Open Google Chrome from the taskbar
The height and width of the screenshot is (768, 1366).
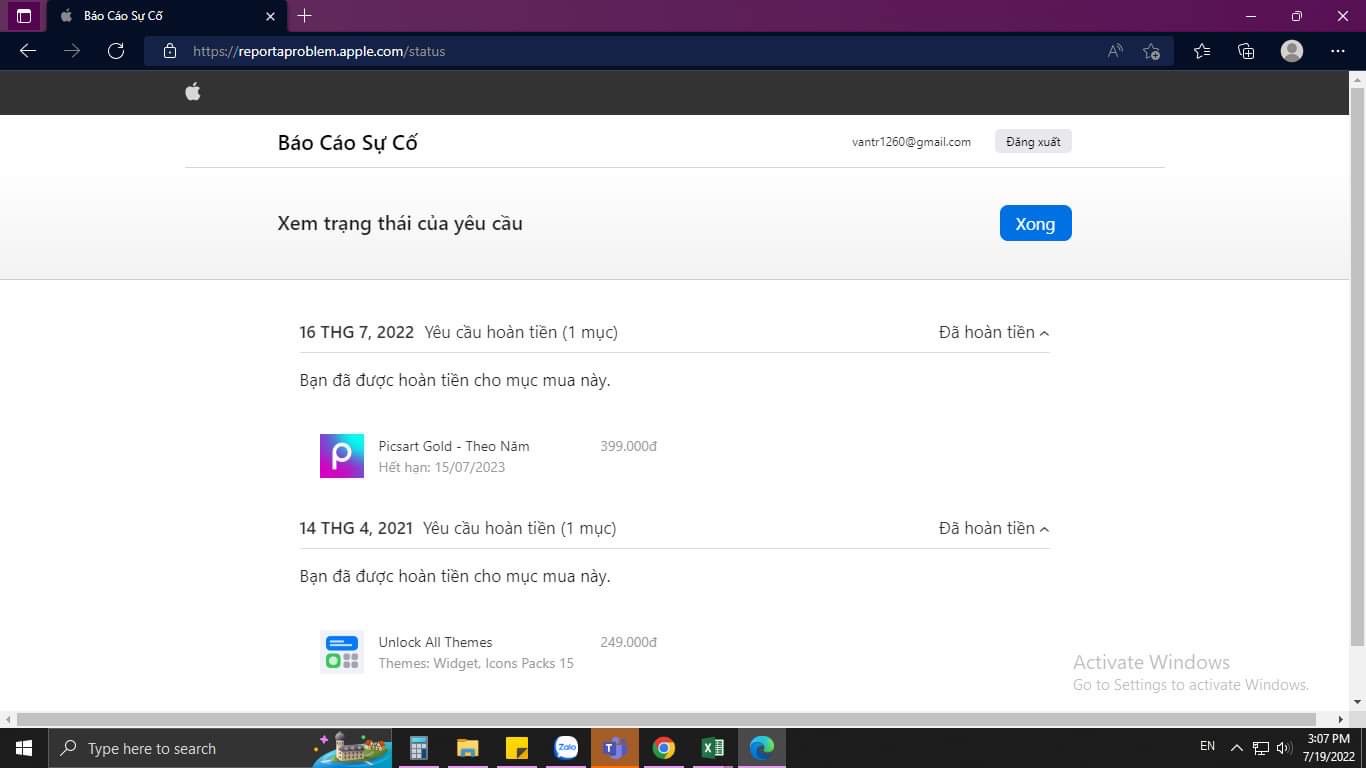[x=663, y=748]
